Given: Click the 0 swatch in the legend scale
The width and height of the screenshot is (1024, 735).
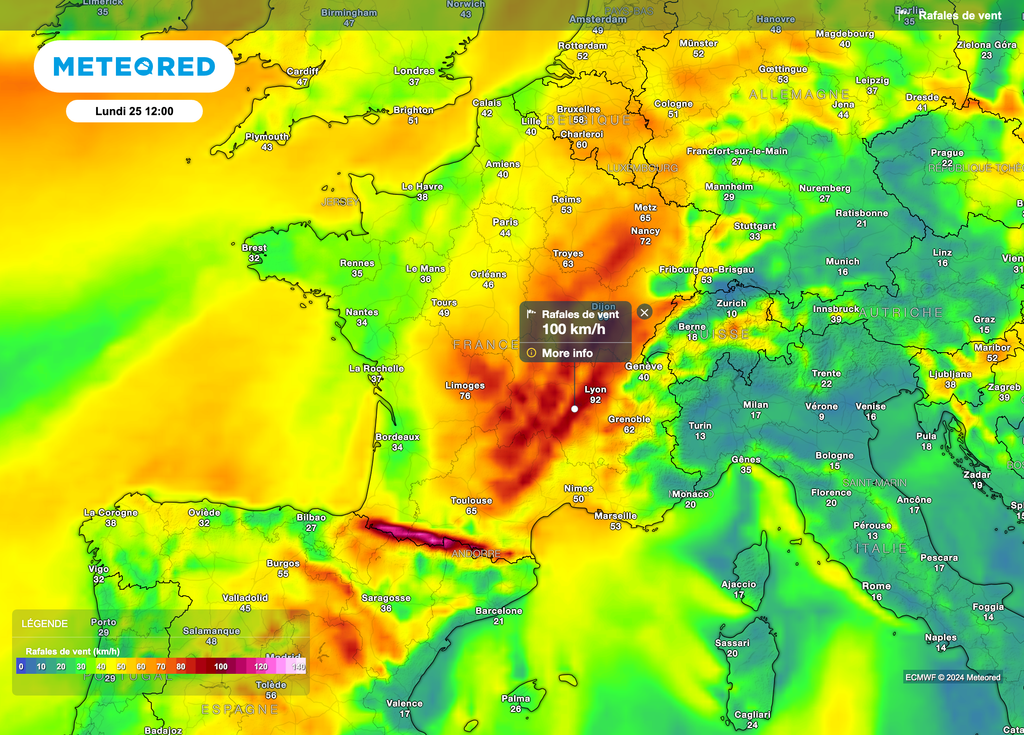Looking at the screenshot, I should 22,666.
